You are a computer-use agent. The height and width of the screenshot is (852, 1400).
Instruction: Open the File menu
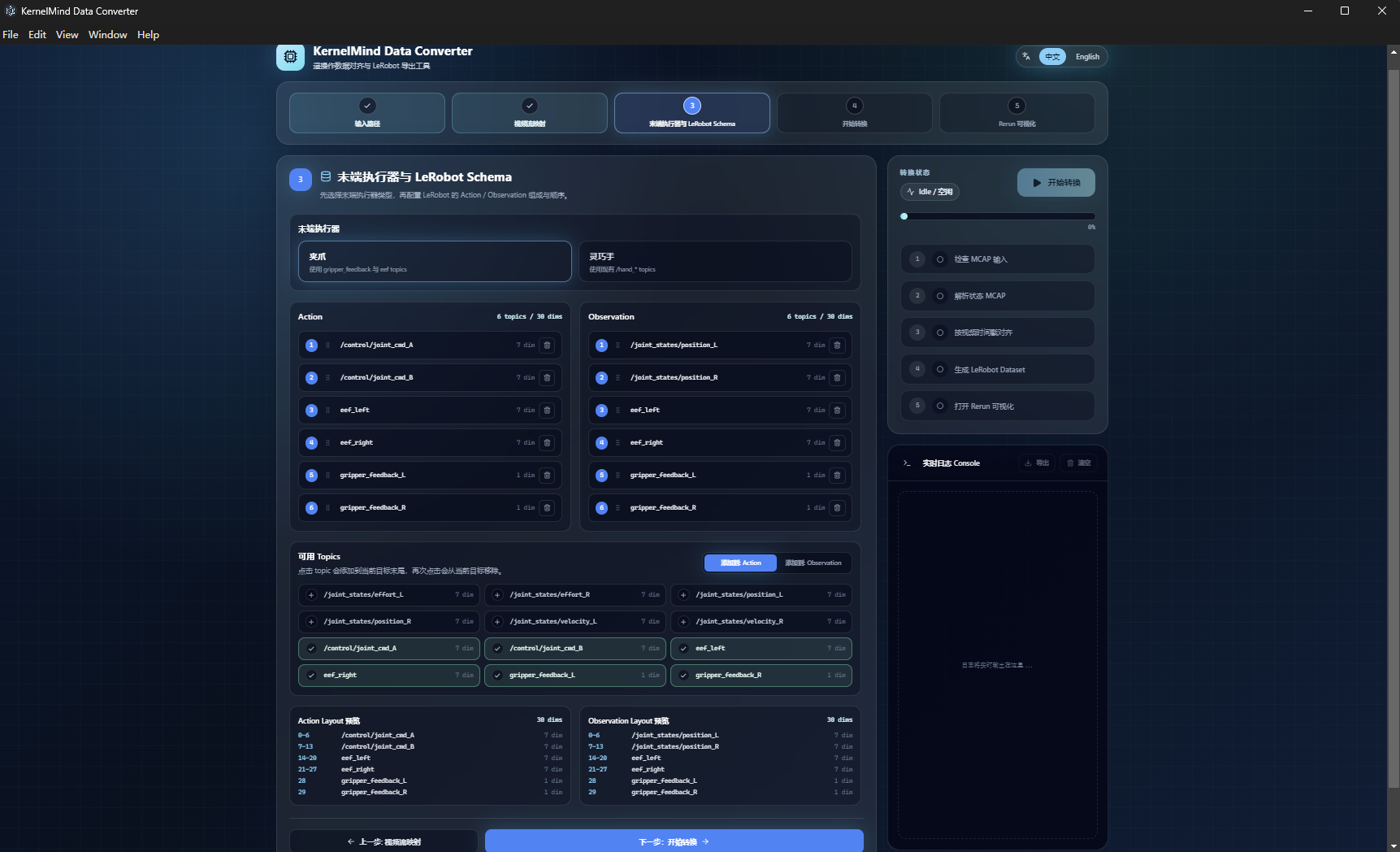pyautogui.click(x=11, y=34)
